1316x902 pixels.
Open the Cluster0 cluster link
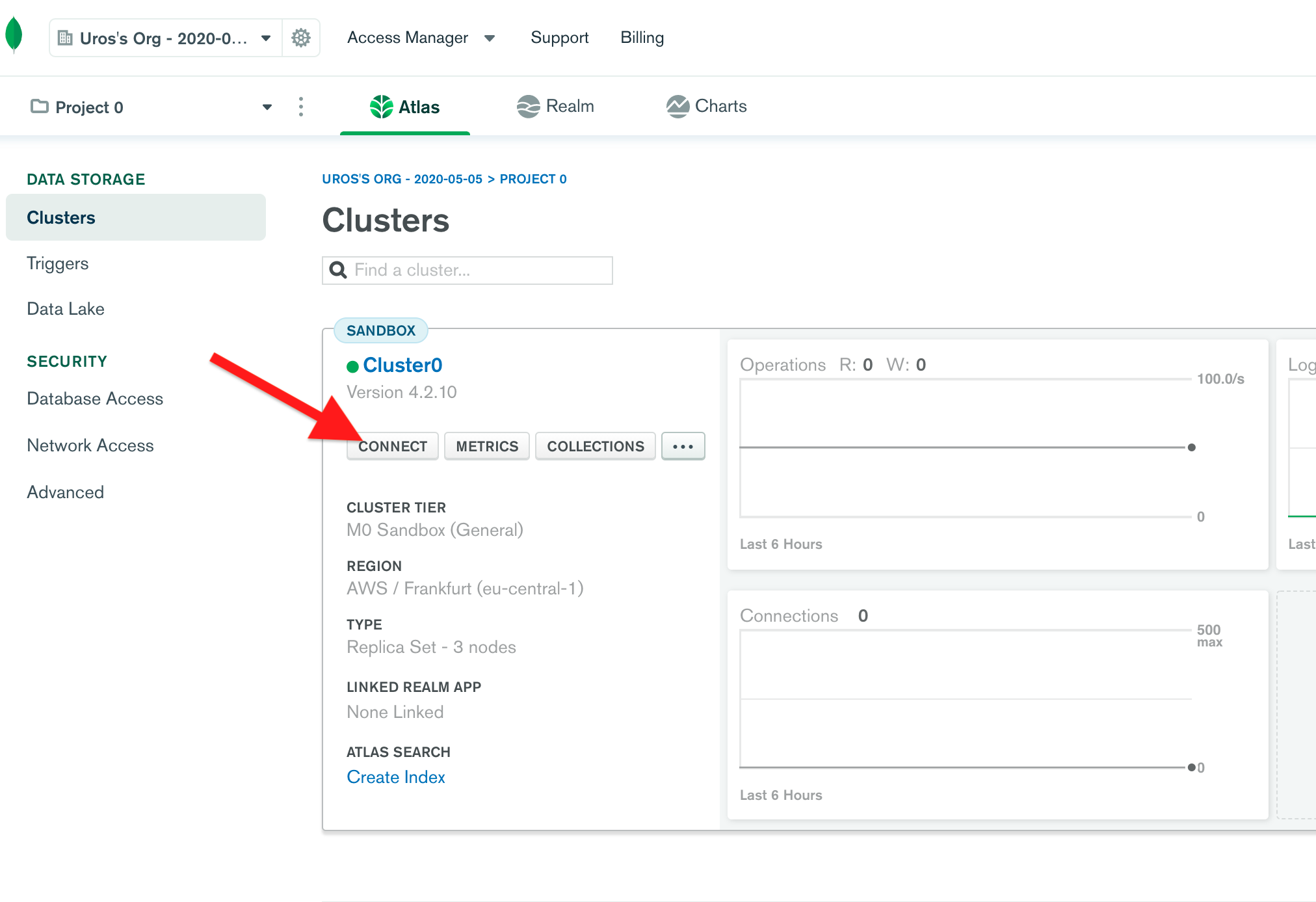(x=402, y=365)
